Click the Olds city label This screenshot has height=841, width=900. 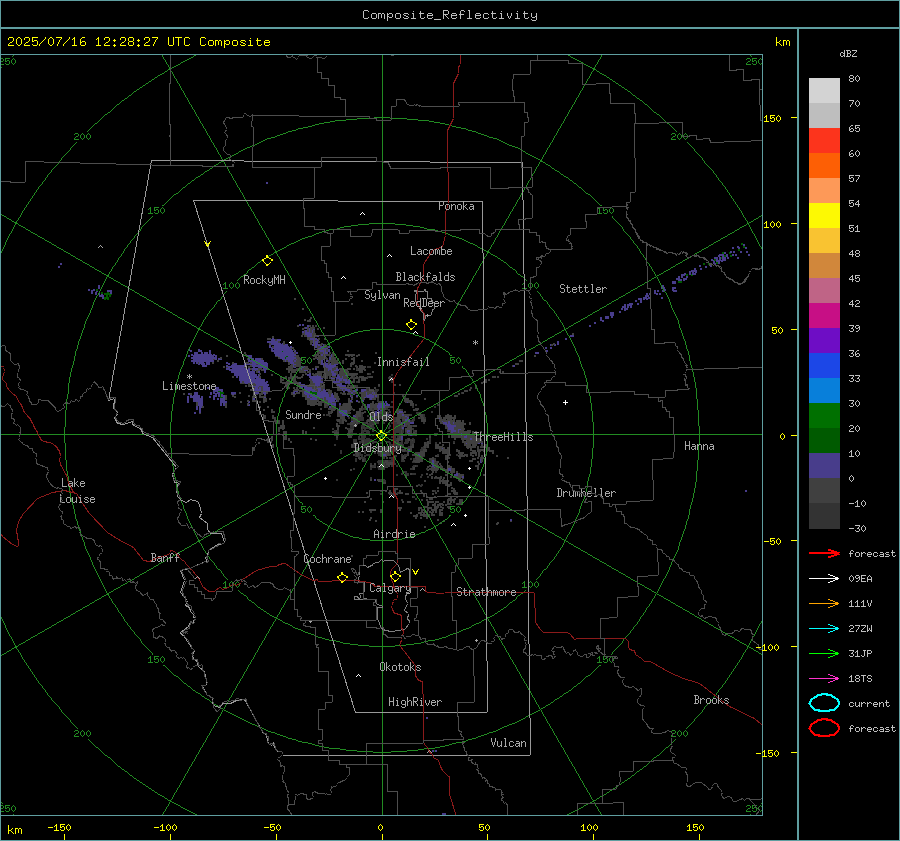[381, 417]
